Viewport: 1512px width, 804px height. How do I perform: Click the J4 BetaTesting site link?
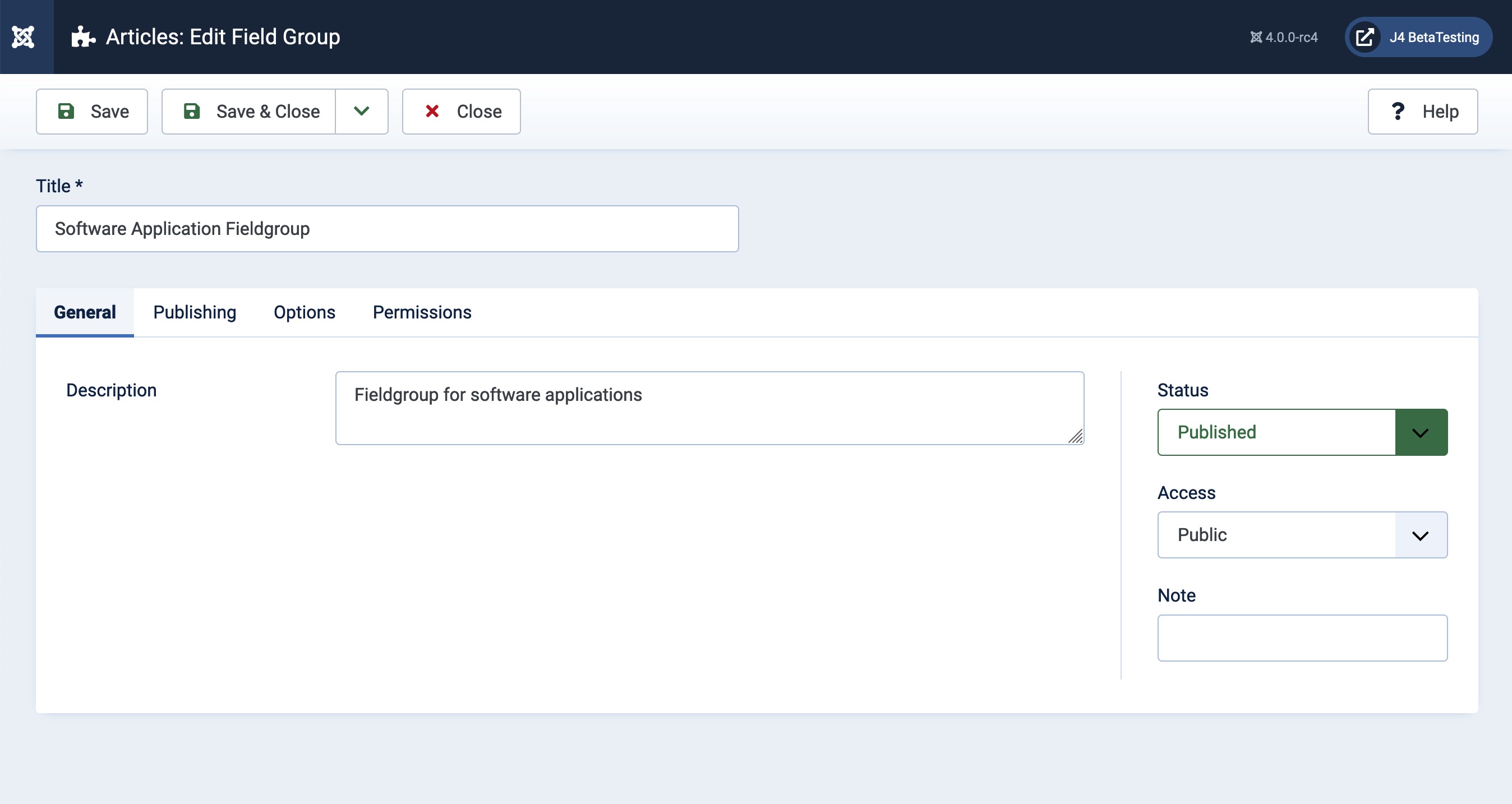[1433, 37]
